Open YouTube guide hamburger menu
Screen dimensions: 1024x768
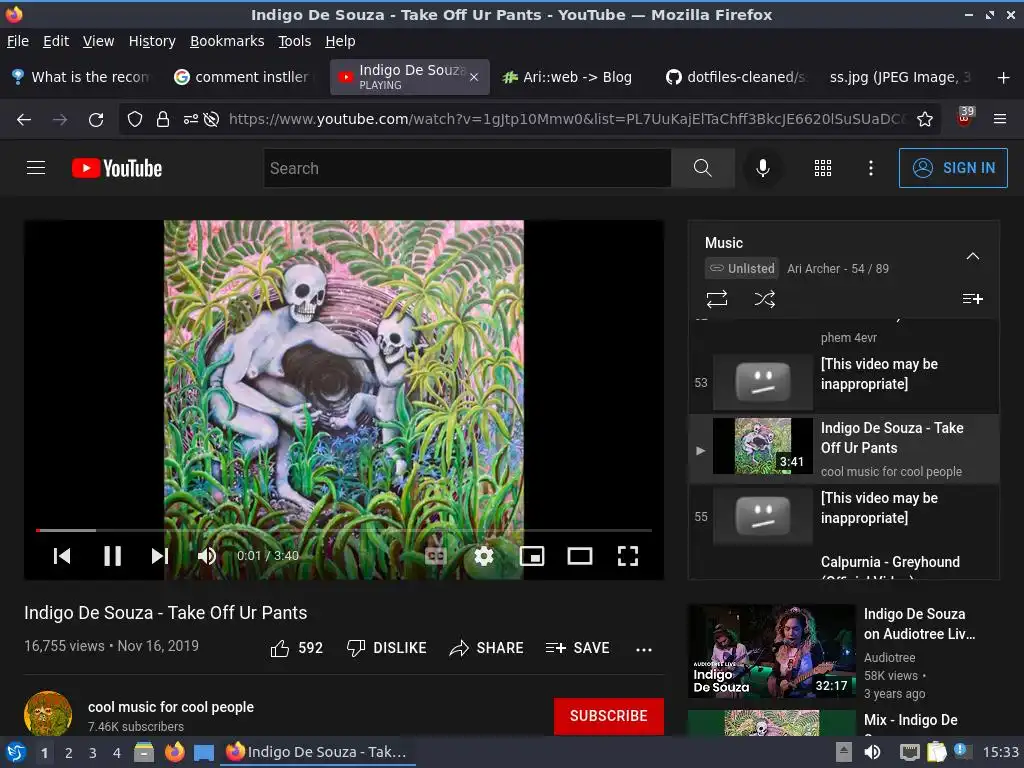(x=36, y=168)
